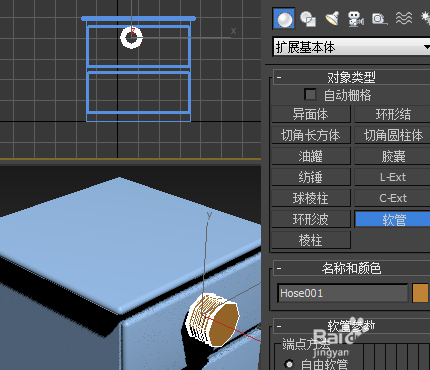
Task: Select the white hose ring in top viewport
Action: click(x=131, y=38)
